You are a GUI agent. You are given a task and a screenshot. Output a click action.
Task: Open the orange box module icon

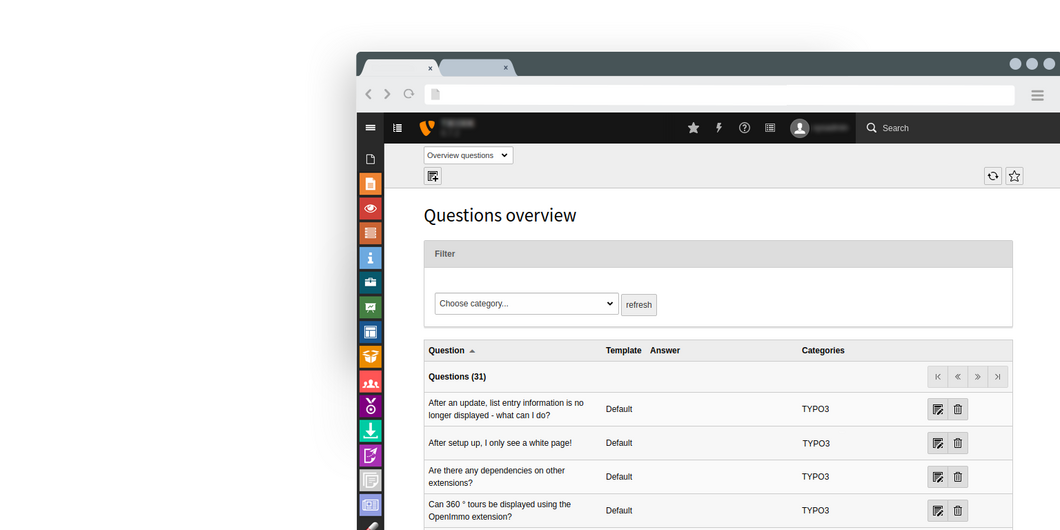(370, 356)
